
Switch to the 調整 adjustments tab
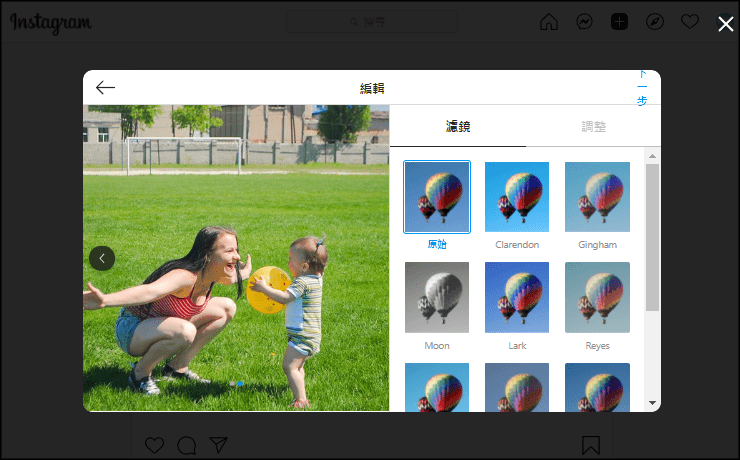[x=593, y=126]
